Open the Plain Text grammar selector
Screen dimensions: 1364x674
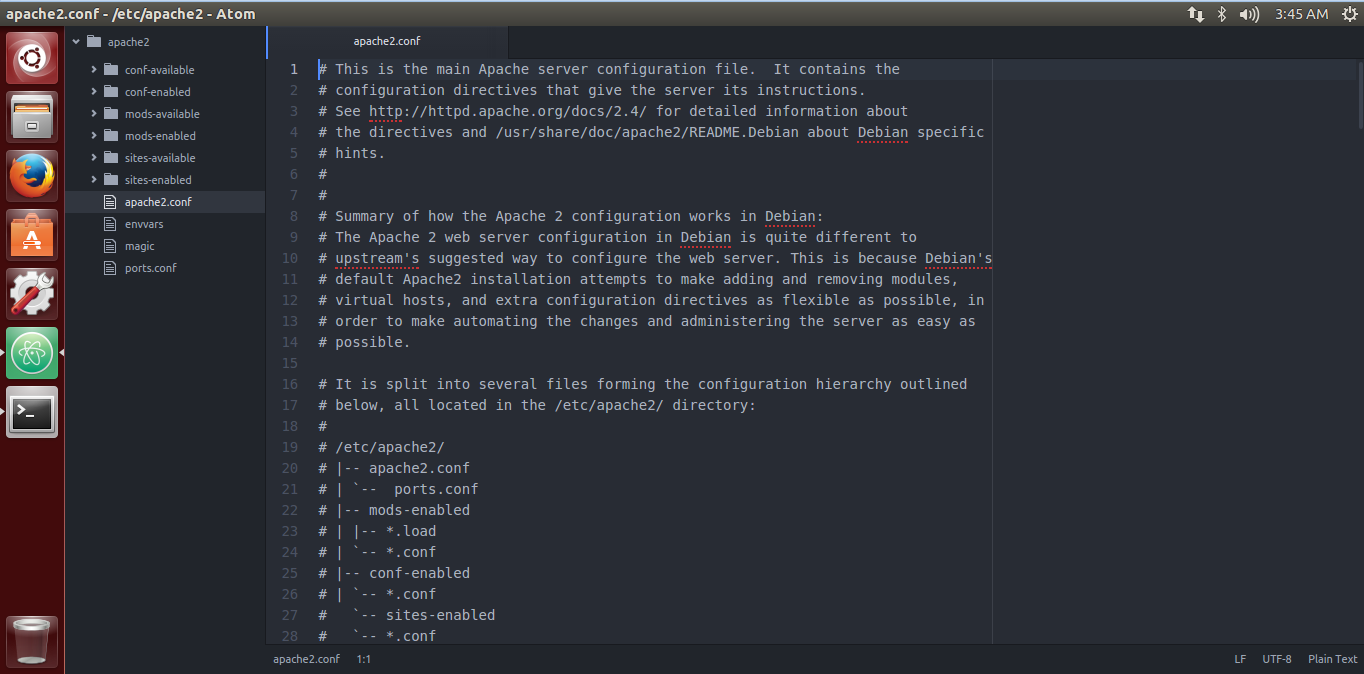1333,659
